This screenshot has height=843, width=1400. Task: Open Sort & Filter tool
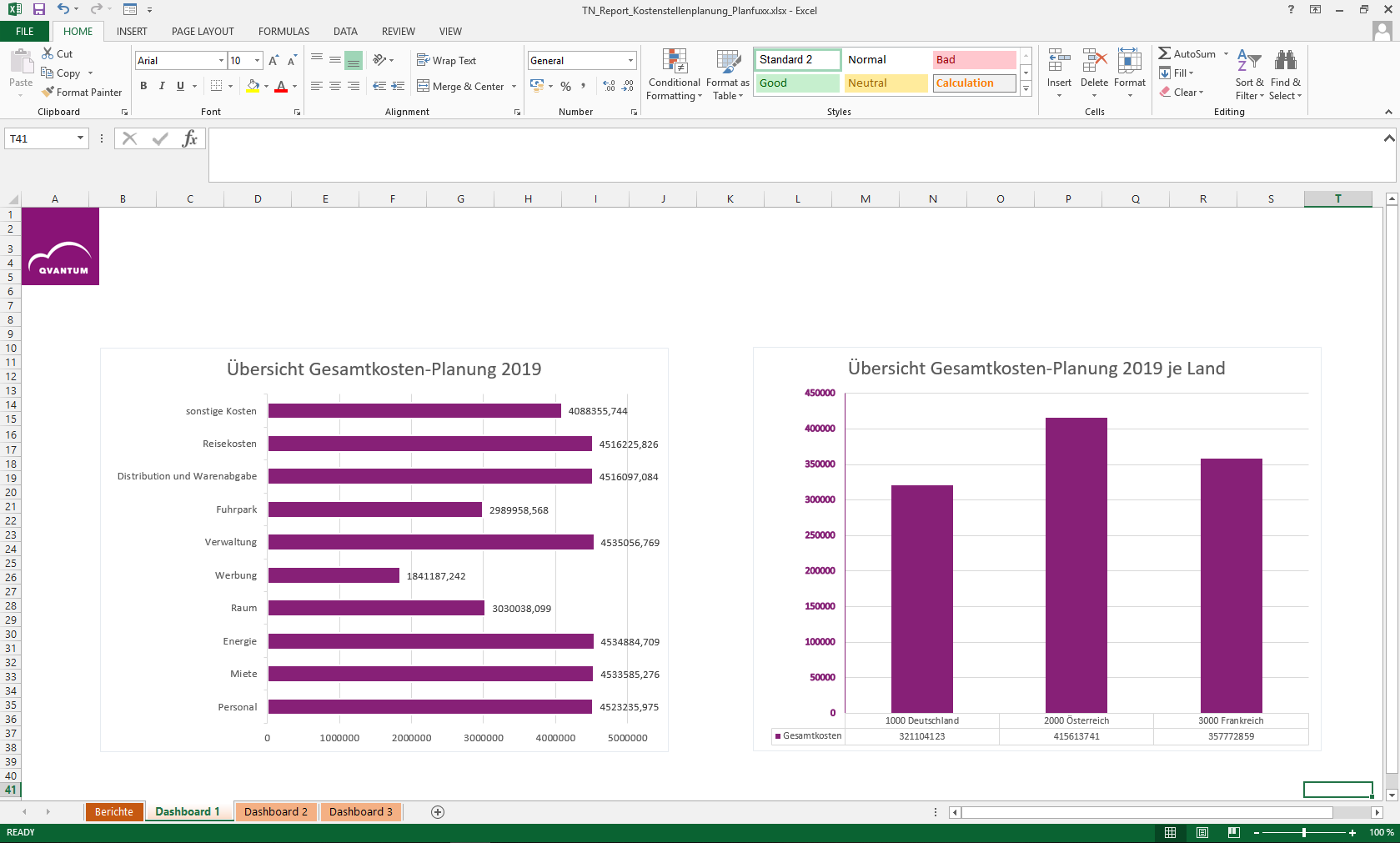(1249, 74)
